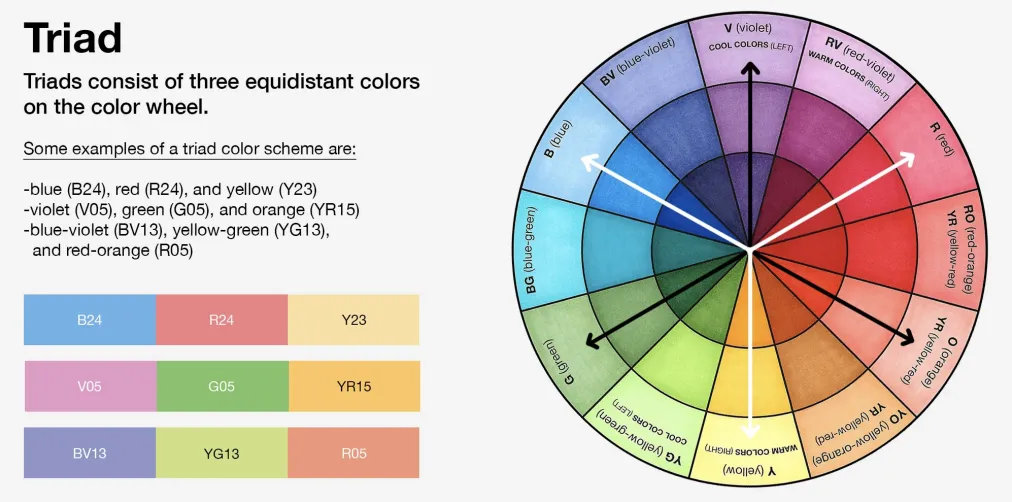Click the Y (yellow) wheel segment
The width and height of the screenshot is (1012, 502).
click(749, 455)
